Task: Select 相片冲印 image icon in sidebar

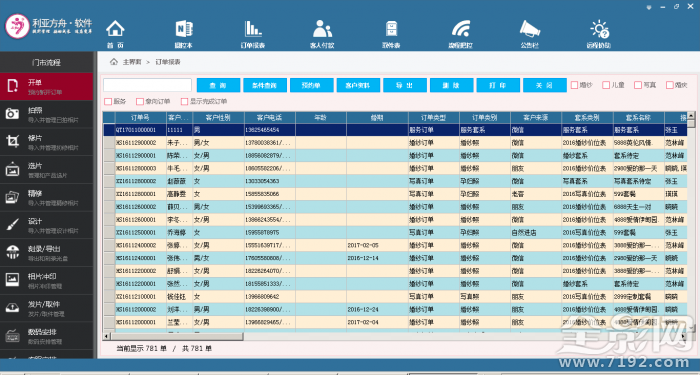Action: coord(12,280)
